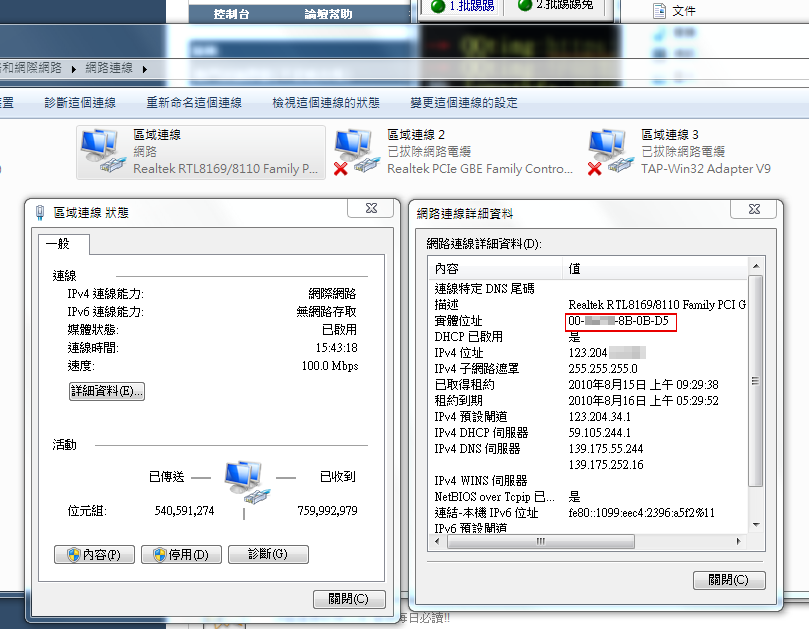Click 關閉(C) in the details dialog
This screenshot has width=809, height=629.
(x=729, y=580)
